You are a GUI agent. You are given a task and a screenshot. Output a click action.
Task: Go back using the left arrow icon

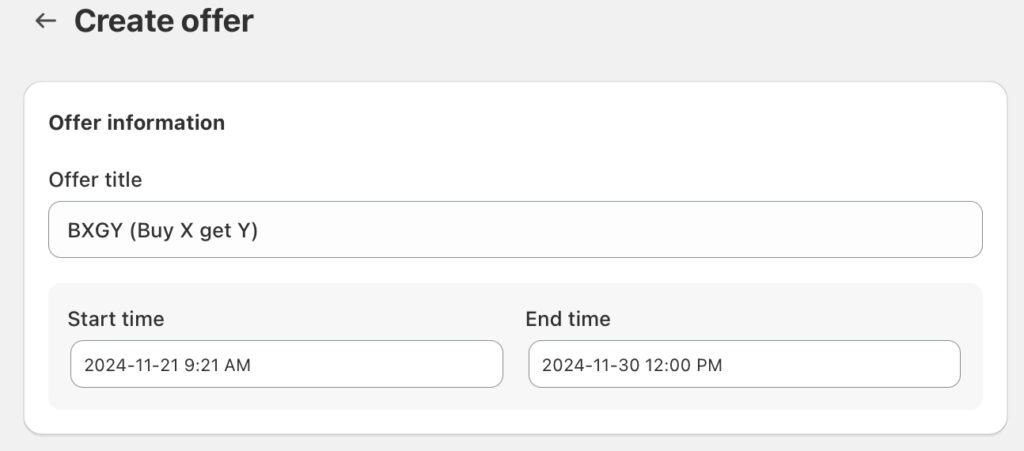click(x=45, y=21)
